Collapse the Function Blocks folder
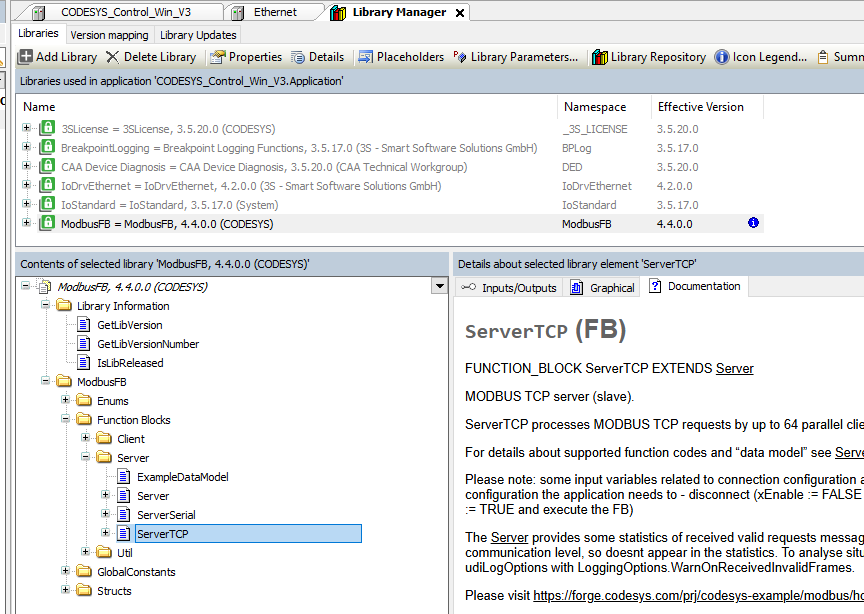Viewport: 864px width, 614px height. (66, 420)
